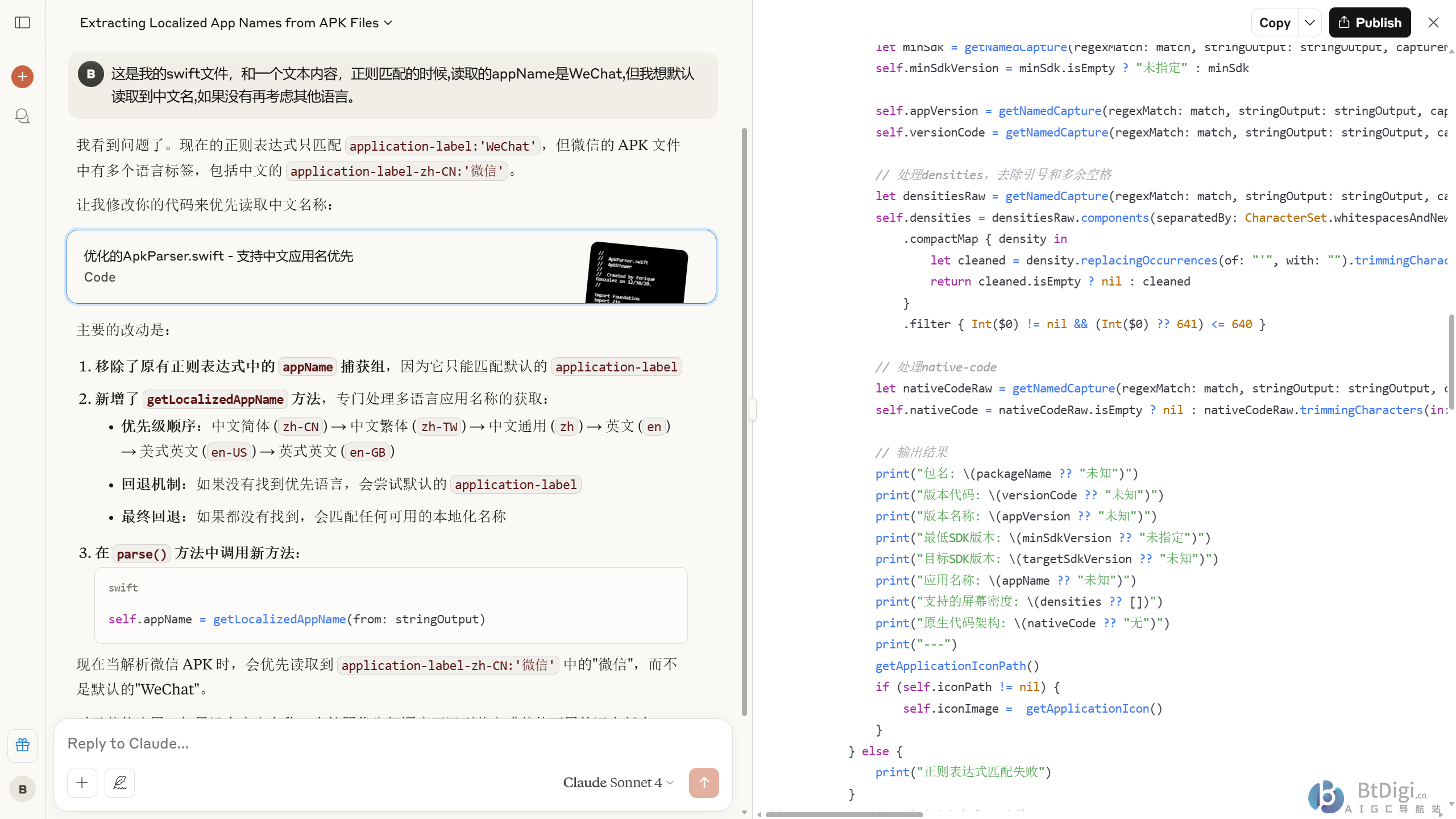The image size is (1456, 819).
Task: Click the chat vertical scrollbar
Action: coord(744,421)
